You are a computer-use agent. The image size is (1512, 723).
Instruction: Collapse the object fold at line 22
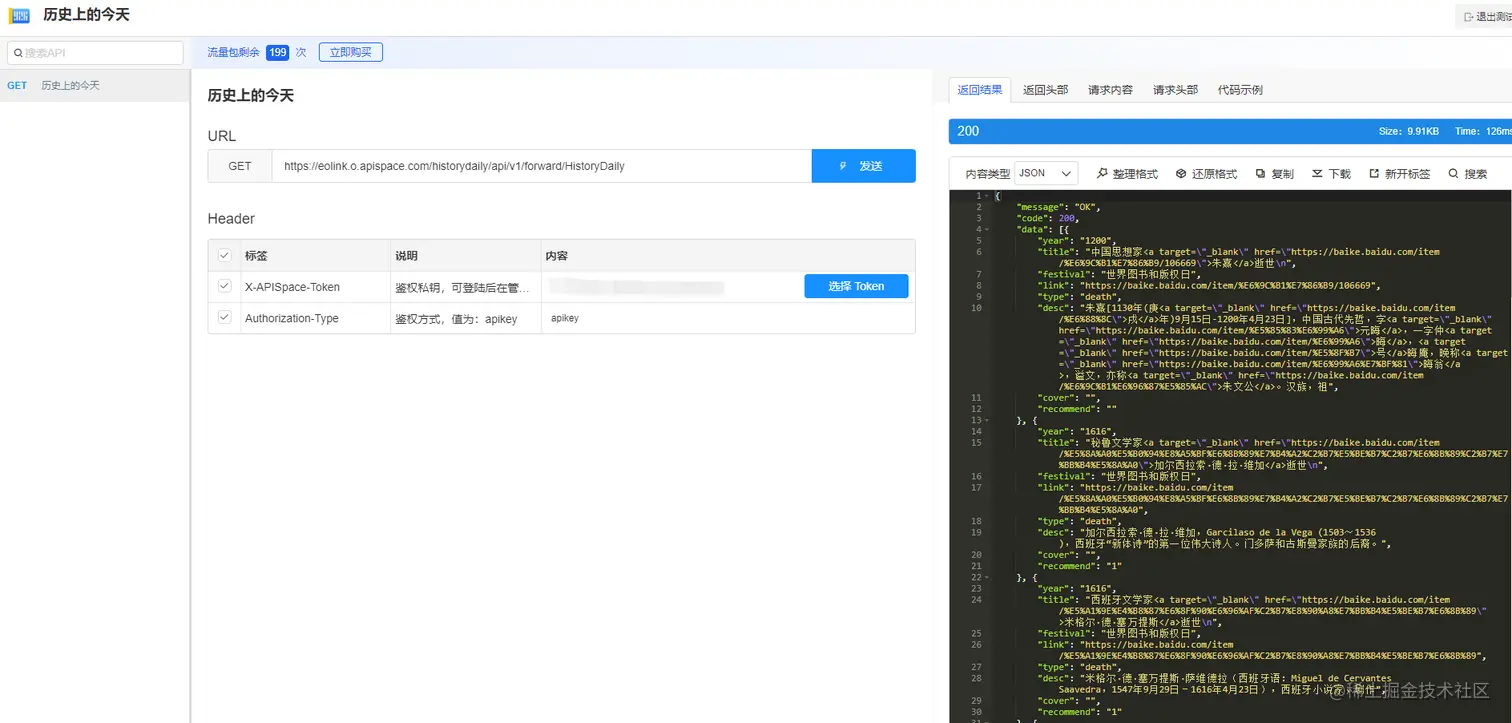987,577
